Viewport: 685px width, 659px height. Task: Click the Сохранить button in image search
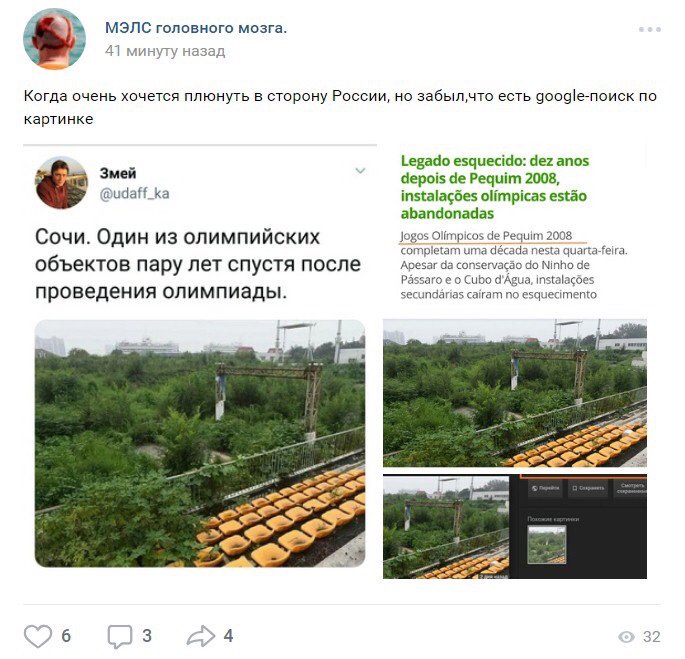(588, 488)
